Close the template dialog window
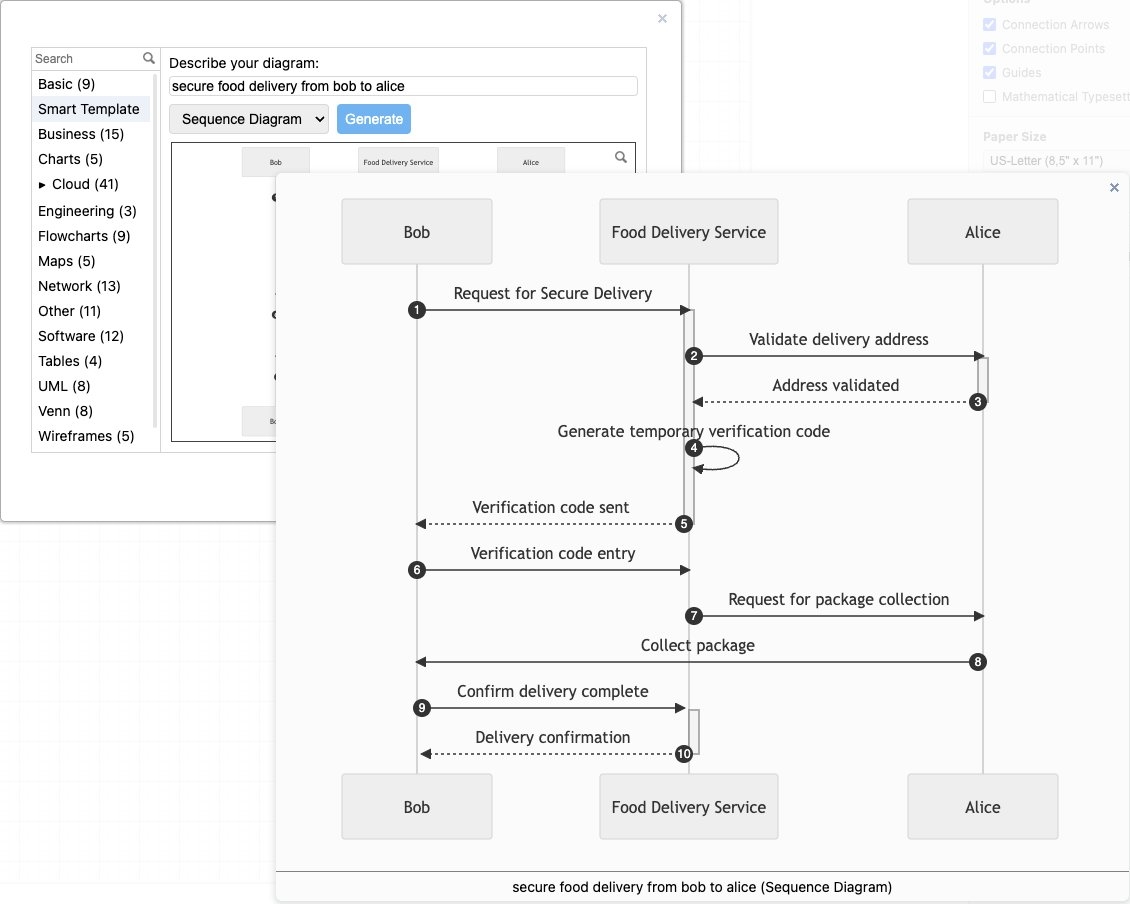 point(662,18)
